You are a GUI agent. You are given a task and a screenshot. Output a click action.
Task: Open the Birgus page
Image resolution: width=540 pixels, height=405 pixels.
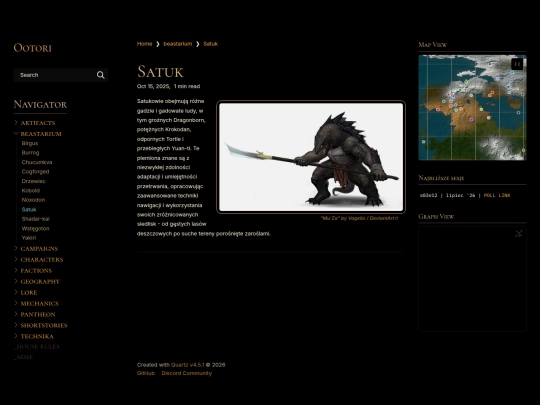coord(30,143)
